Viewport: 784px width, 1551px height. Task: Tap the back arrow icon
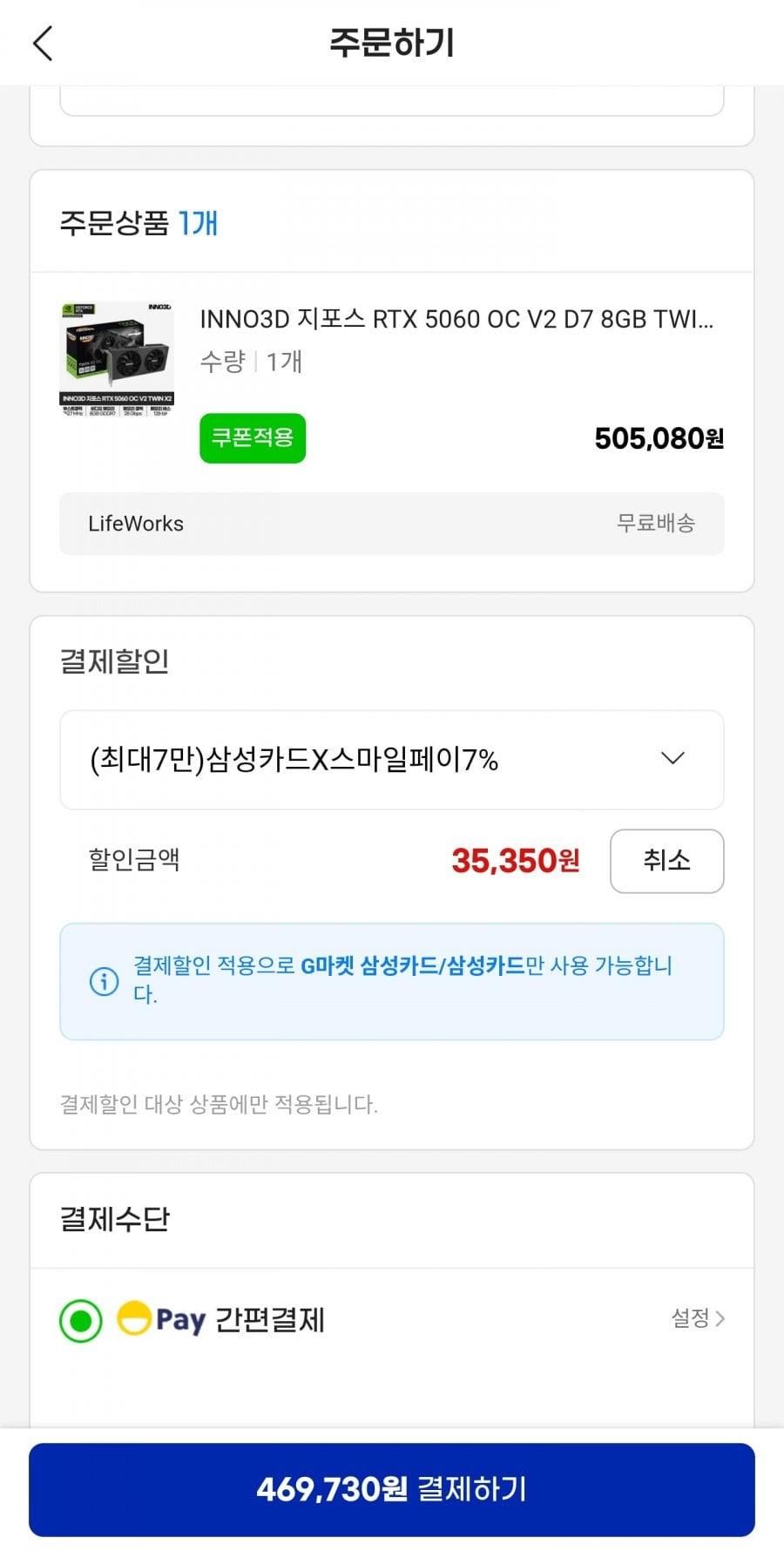click(x=43, y=44)
